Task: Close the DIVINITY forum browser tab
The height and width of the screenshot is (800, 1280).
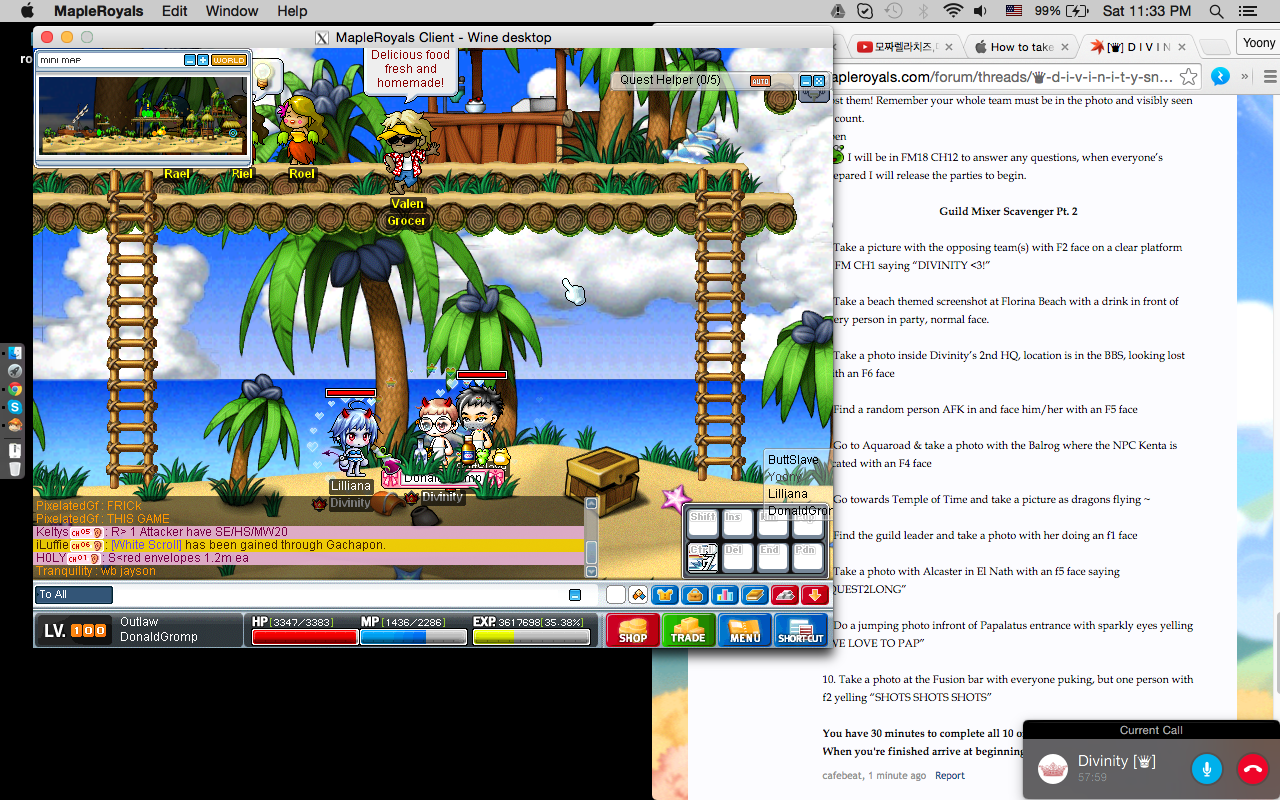Action: [x=1183, y=47]
